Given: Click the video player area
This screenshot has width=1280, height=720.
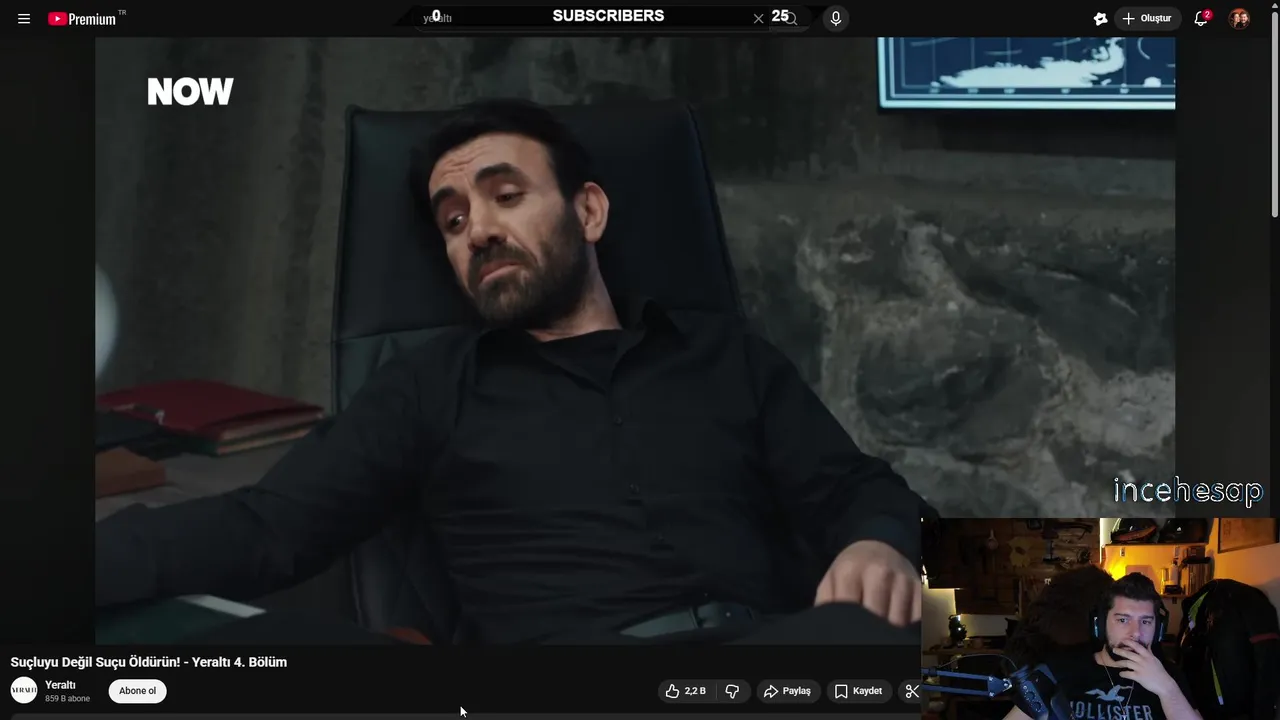Looking at the screenshot, I should pyautogui.click(x=635, y=340).
